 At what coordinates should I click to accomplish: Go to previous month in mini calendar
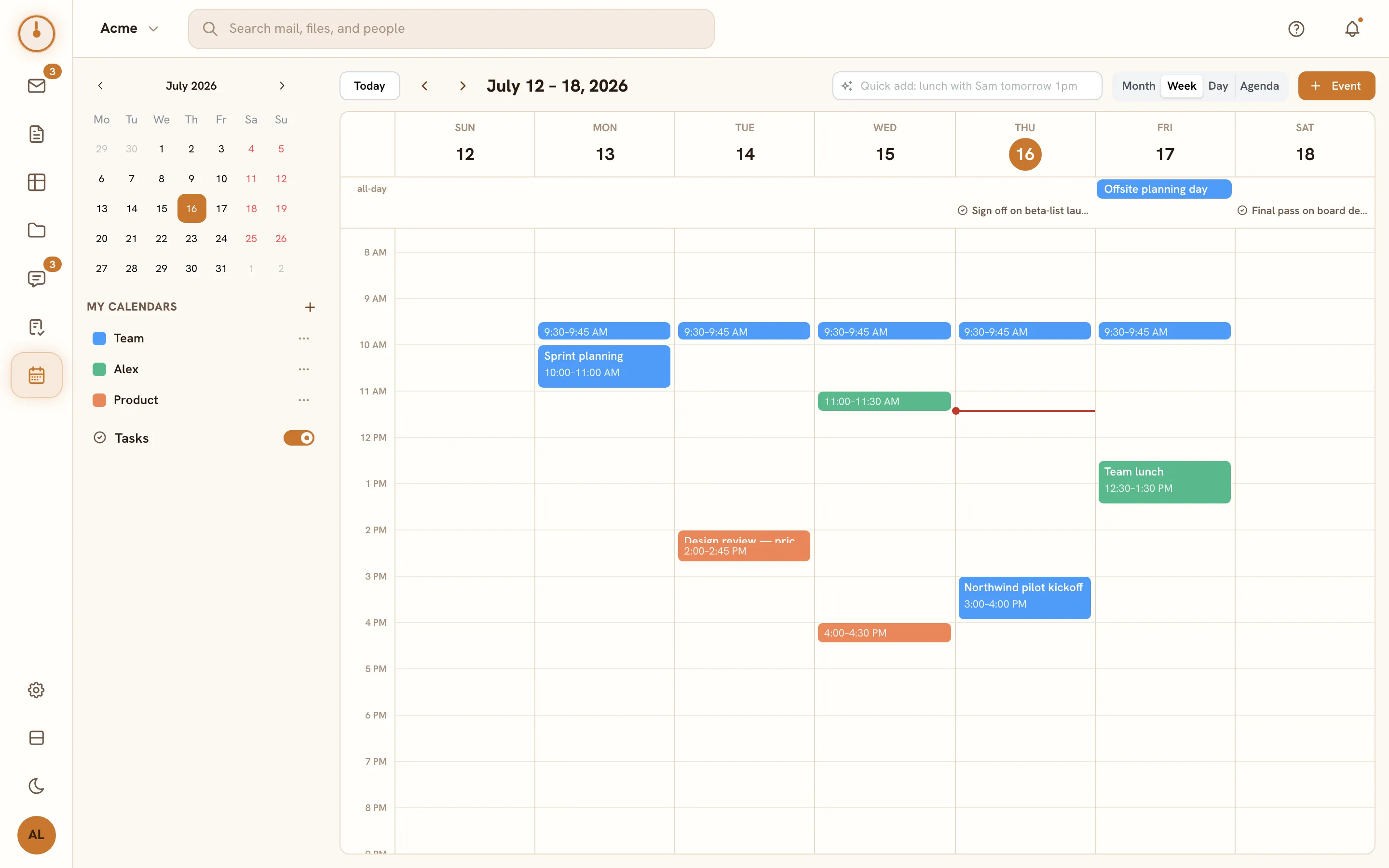pyautogui.click(x=100, y=86)
